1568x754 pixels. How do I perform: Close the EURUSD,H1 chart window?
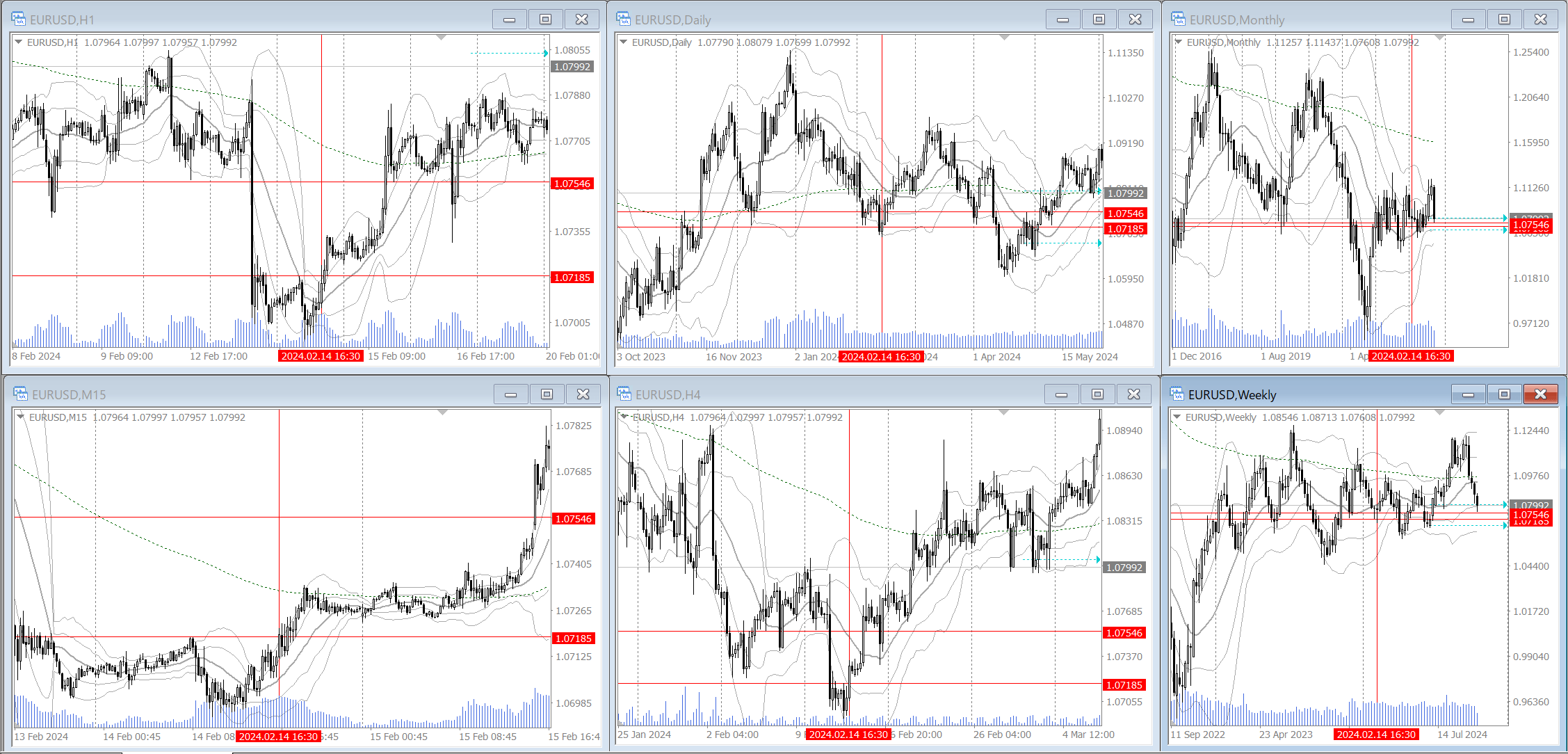pos(582,19)
